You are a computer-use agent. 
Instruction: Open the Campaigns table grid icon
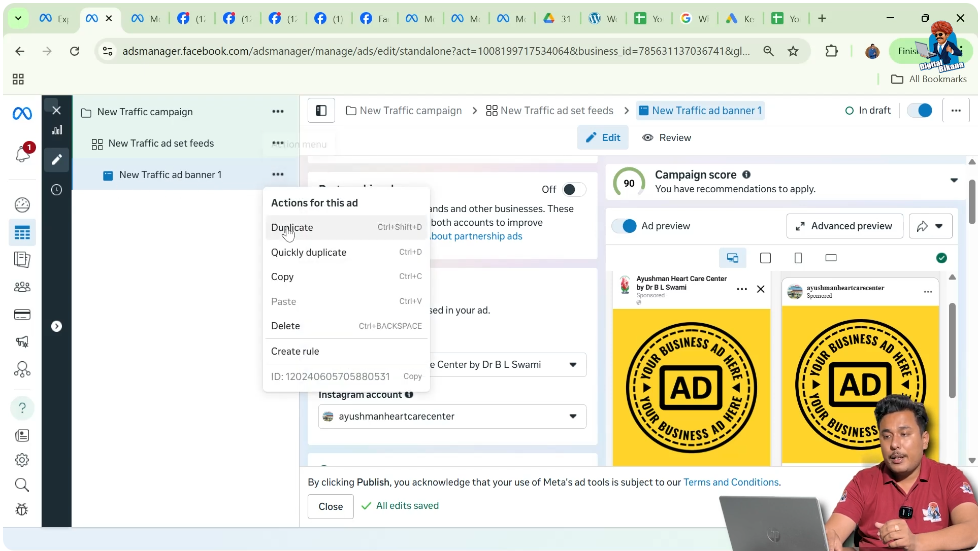[x=22, y=232]
